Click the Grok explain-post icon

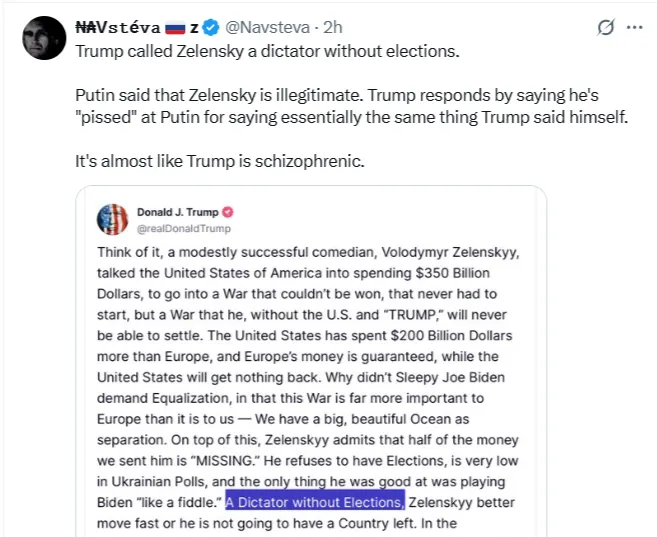tap(604, 27)
